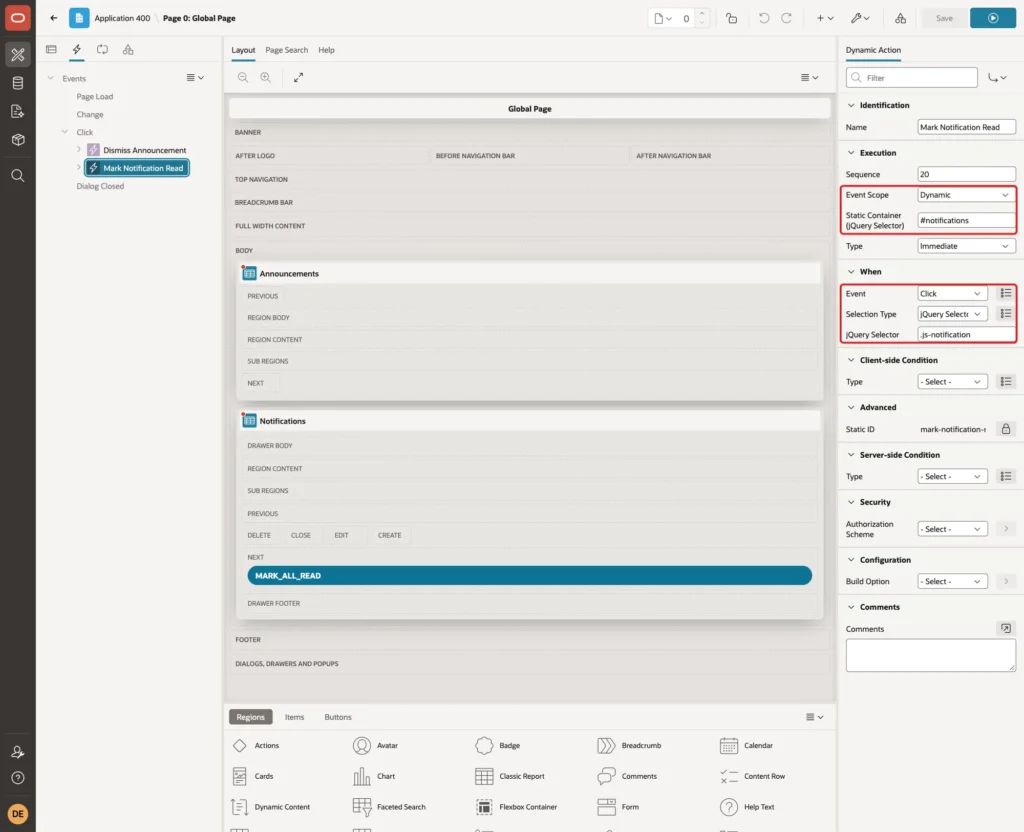This screenshot has height=832, width=1024.
Task: Open execution Type Immediate dropdown
Action: click(966, 246)
